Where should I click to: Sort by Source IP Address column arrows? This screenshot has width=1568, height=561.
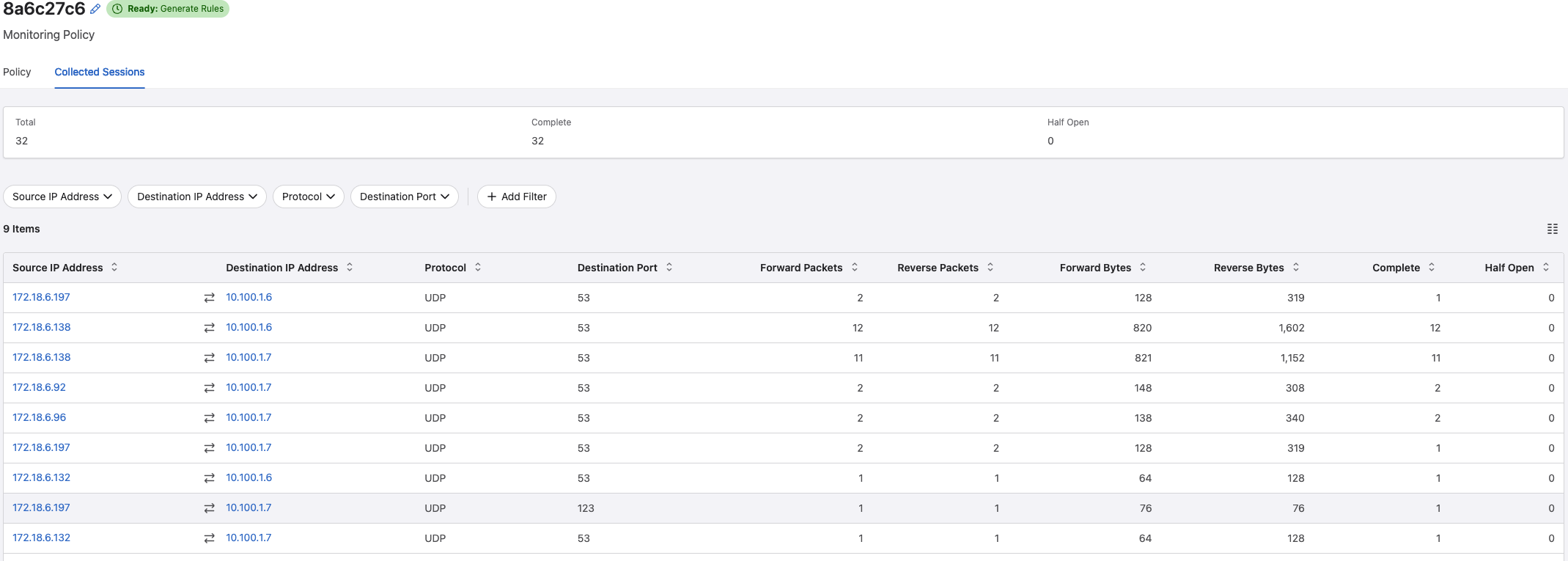pyautogui.click(x=114, y=268)
